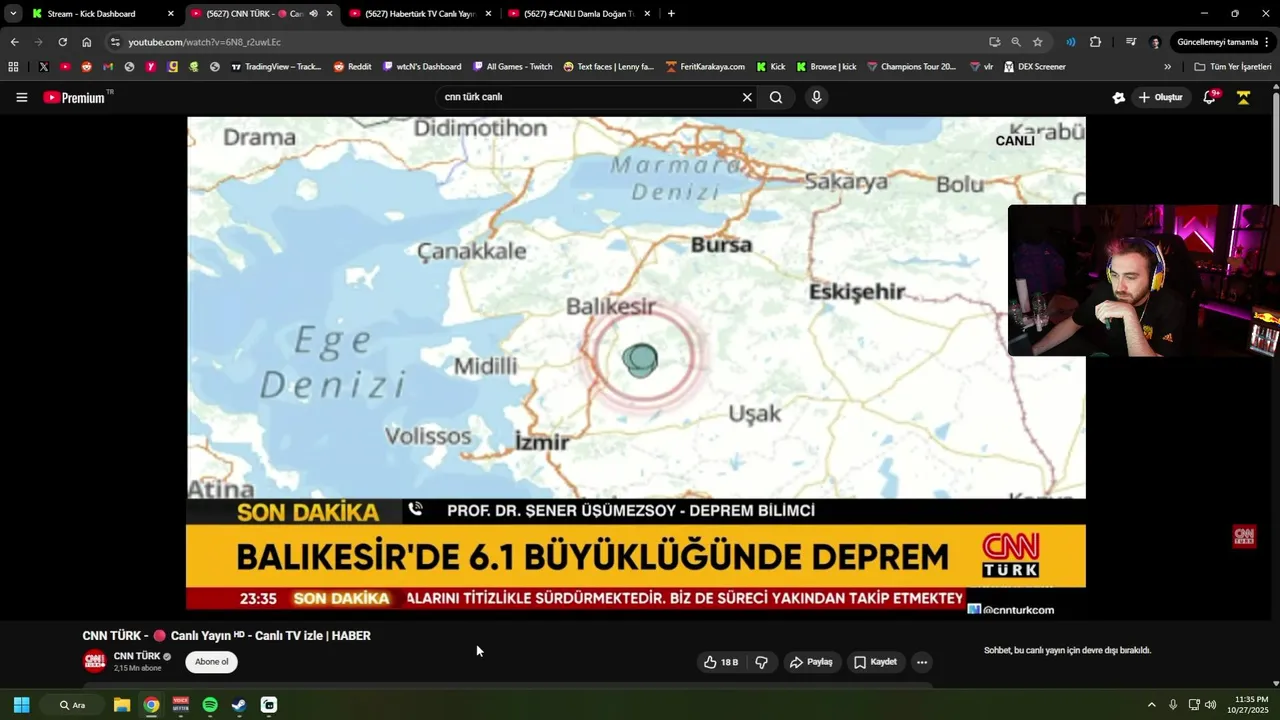View site information icon in address bar
Viewport: 1280px width, 720px height.
[115, 42]
